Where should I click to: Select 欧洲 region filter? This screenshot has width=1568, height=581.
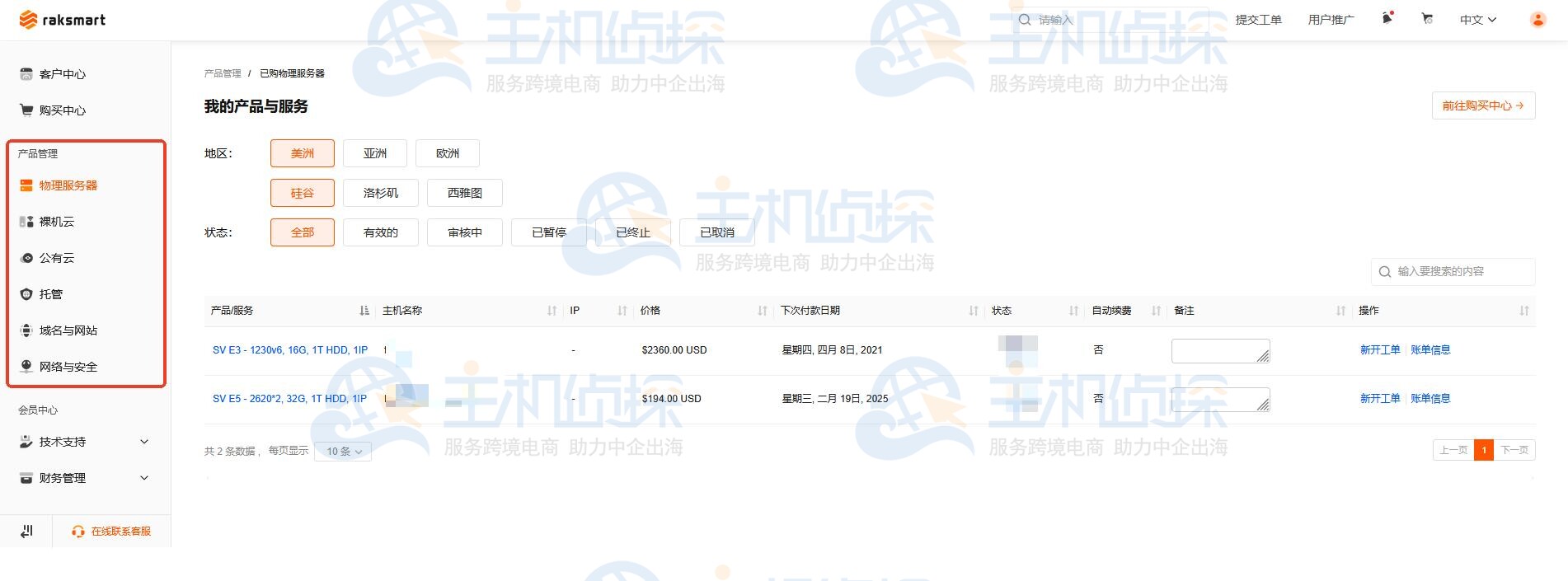(448, 153)
